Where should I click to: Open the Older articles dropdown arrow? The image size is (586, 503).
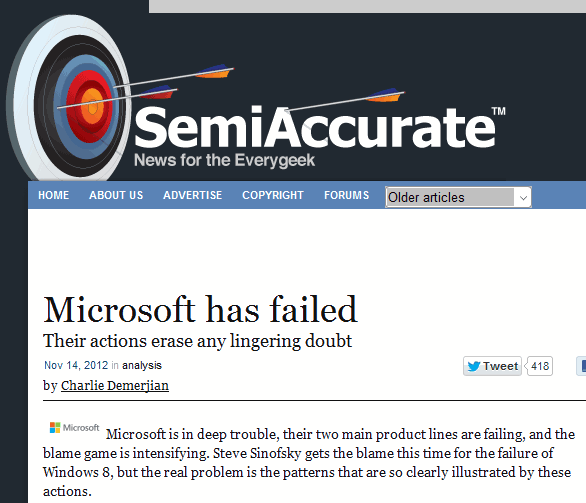pos(523,197)
